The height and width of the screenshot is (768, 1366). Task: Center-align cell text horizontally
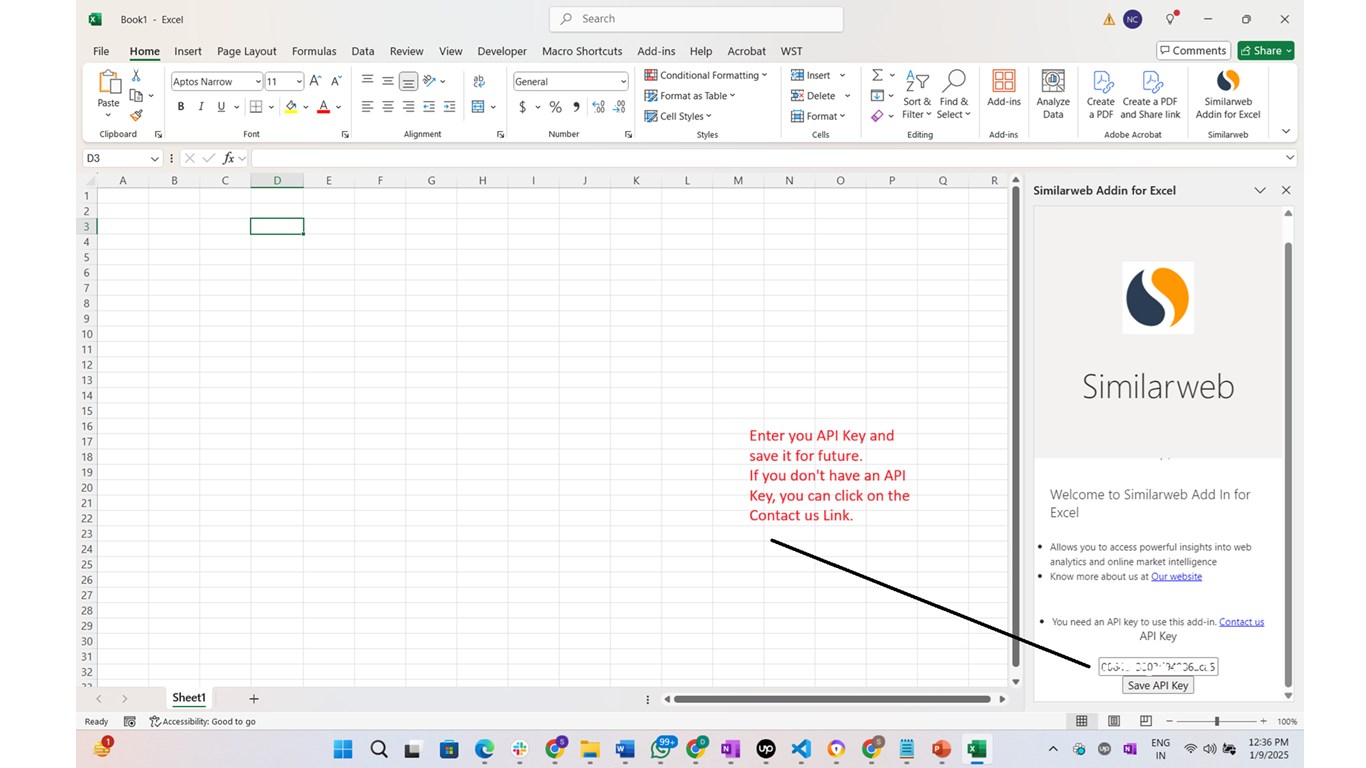point(388,107)
